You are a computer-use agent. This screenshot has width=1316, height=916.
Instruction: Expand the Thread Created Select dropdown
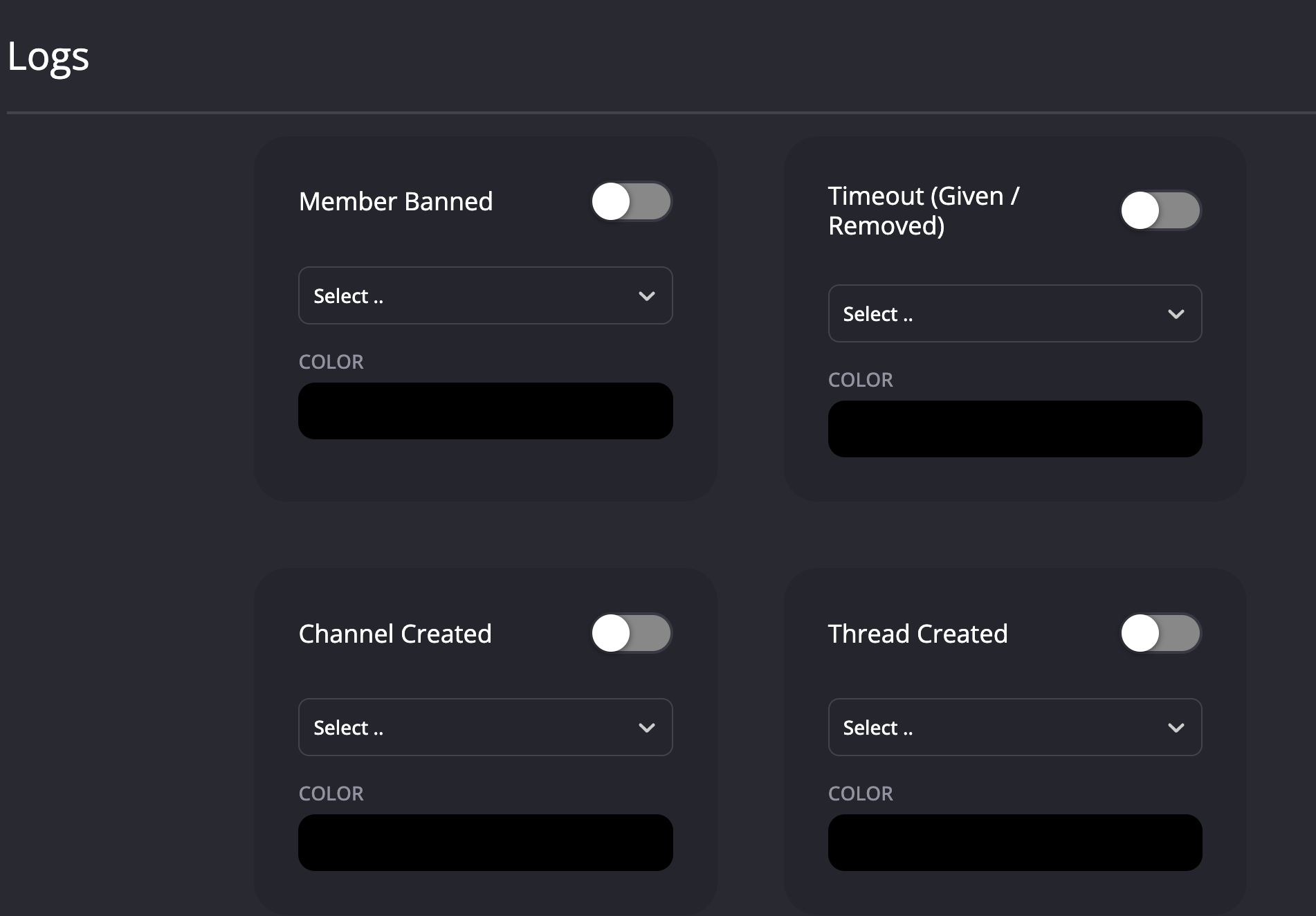(x=1014, y=728)
